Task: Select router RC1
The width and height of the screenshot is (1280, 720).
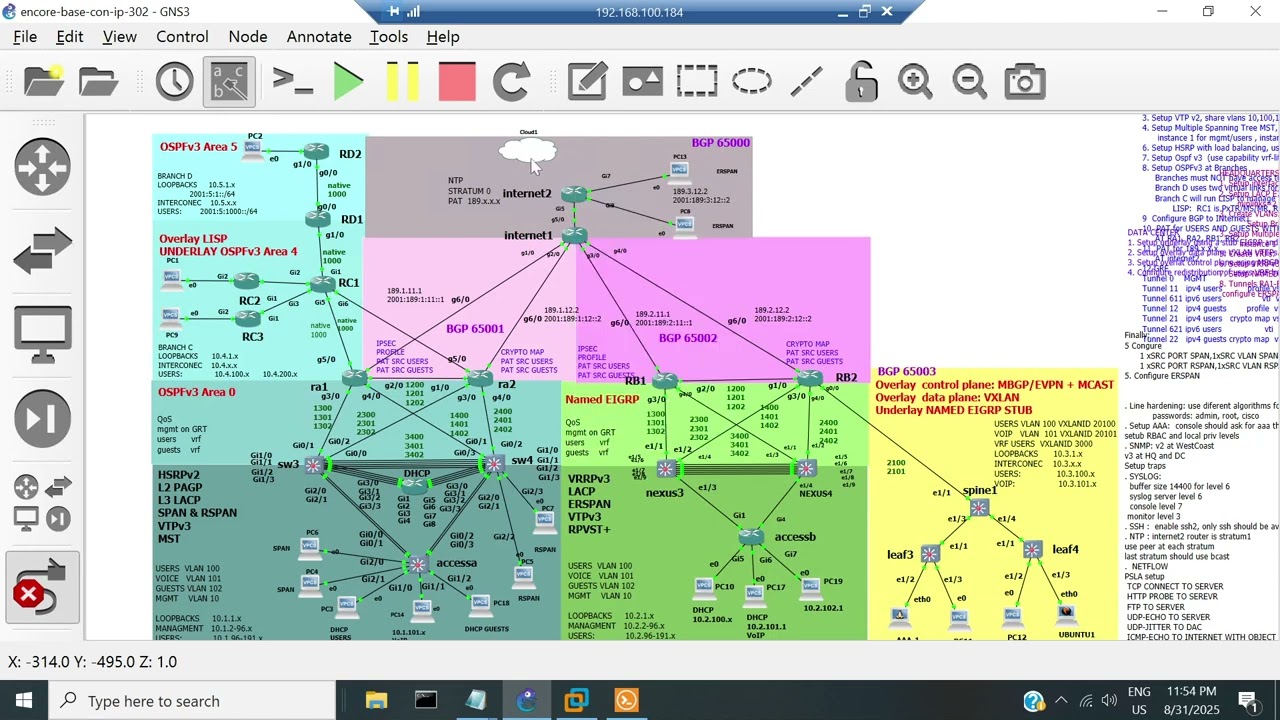Action: tap(320, 284)
